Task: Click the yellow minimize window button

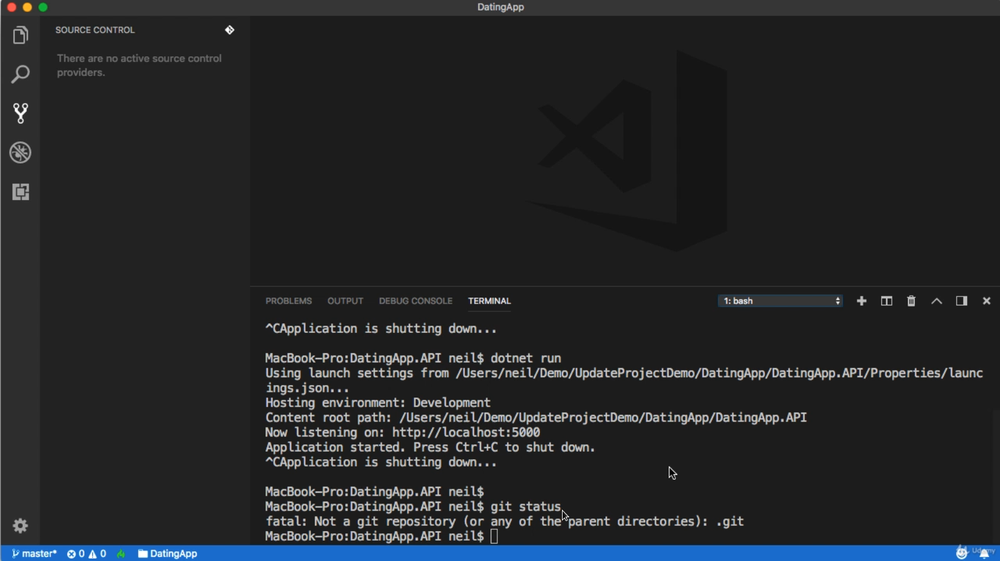Action: (x=27, y=7)
